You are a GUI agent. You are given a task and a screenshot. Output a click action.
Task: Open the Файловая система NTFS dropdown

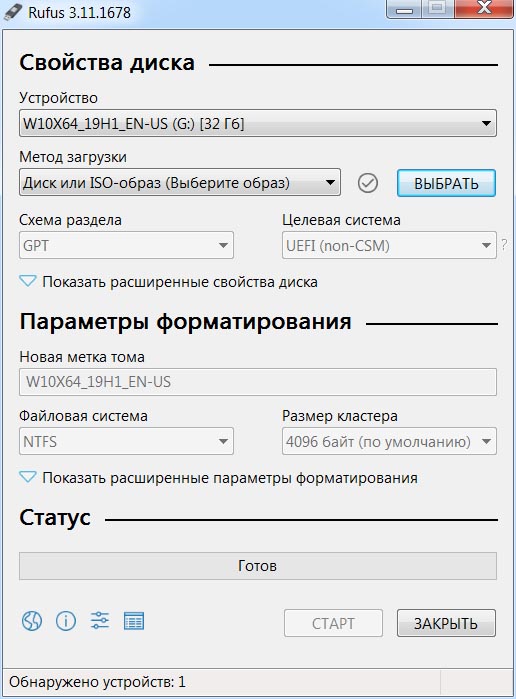point(126,441)
